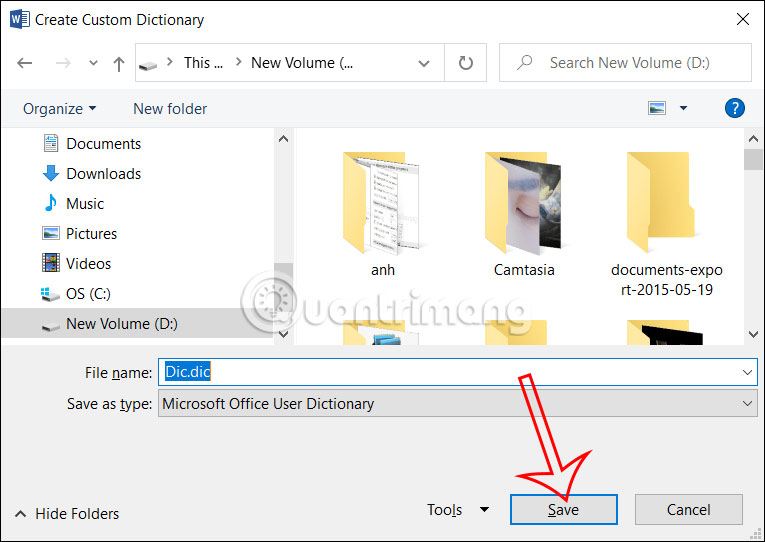The image size is (765, 542).
Task: Select Downloads in the navigation pane
Action: 103,174
